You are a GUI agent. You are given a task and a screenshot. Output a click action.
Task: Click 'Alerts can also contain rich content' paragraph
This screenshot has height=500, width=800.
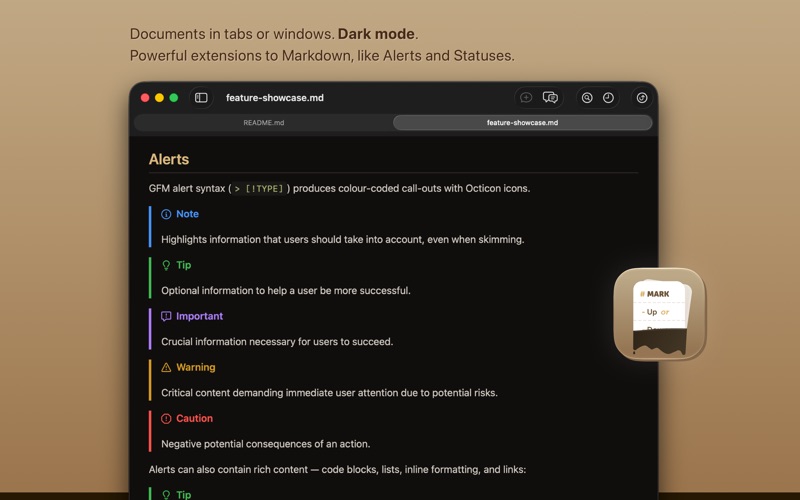click(x=337, y=469)
